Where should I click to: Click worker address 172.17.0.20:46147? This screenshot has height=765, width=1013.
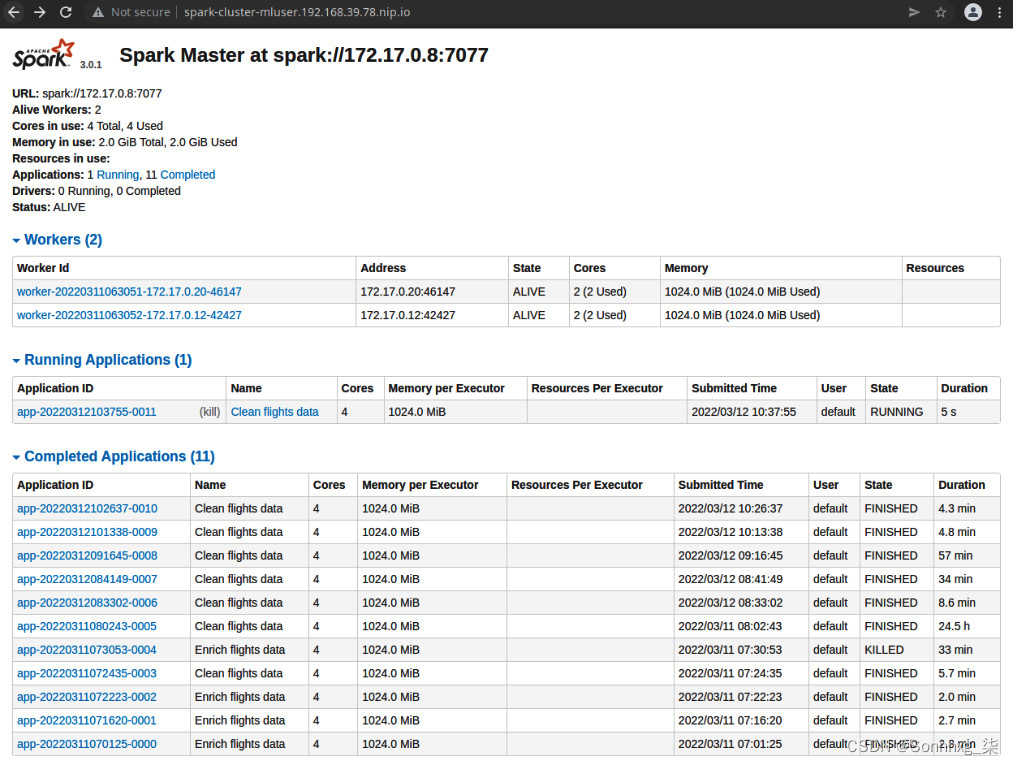pyautogui.click(x=408, y=291)
